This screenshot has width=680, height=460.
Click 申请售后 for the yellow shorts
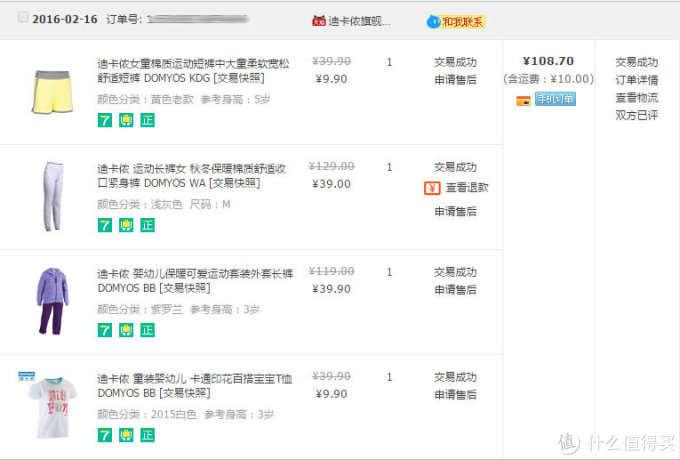tap(455, 80)
